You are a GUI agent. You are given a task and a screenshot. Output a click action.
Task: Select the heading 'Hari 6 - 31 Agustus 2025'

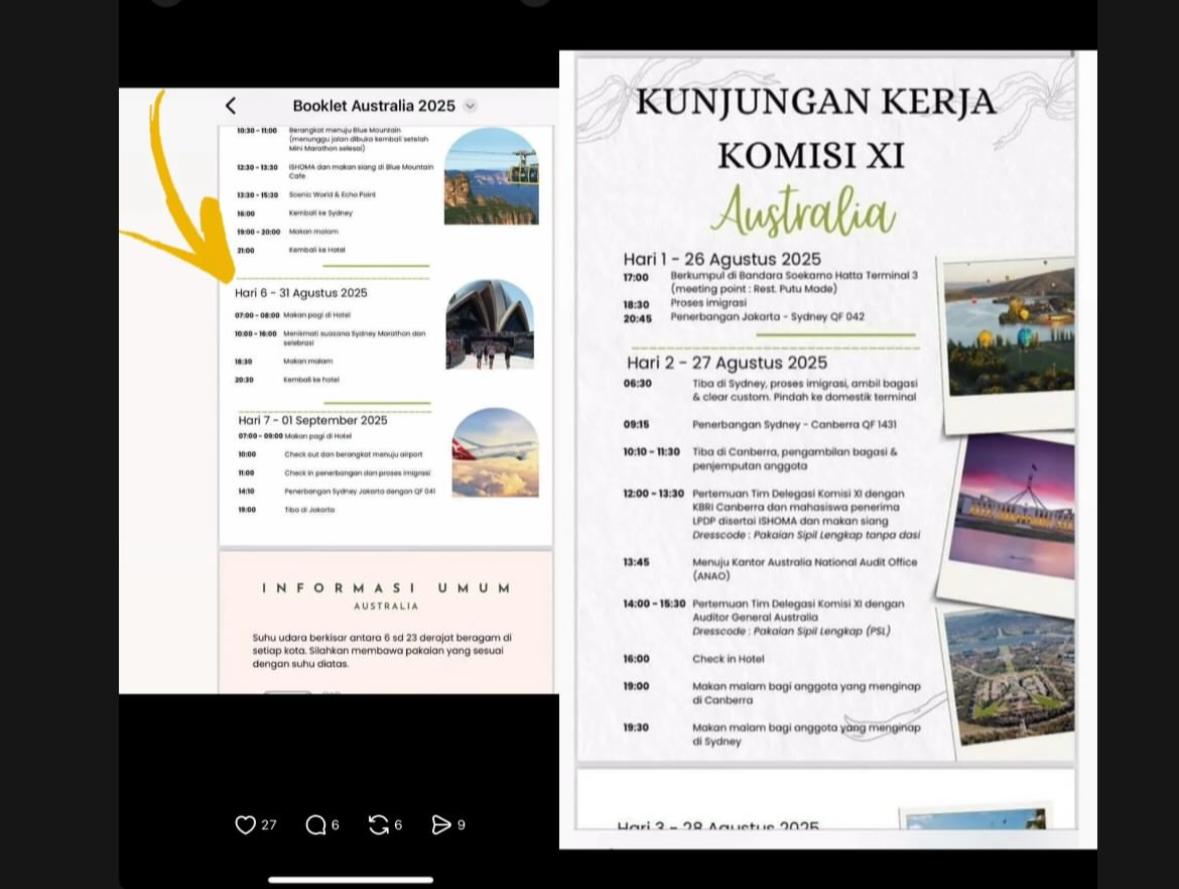(301, 293)
